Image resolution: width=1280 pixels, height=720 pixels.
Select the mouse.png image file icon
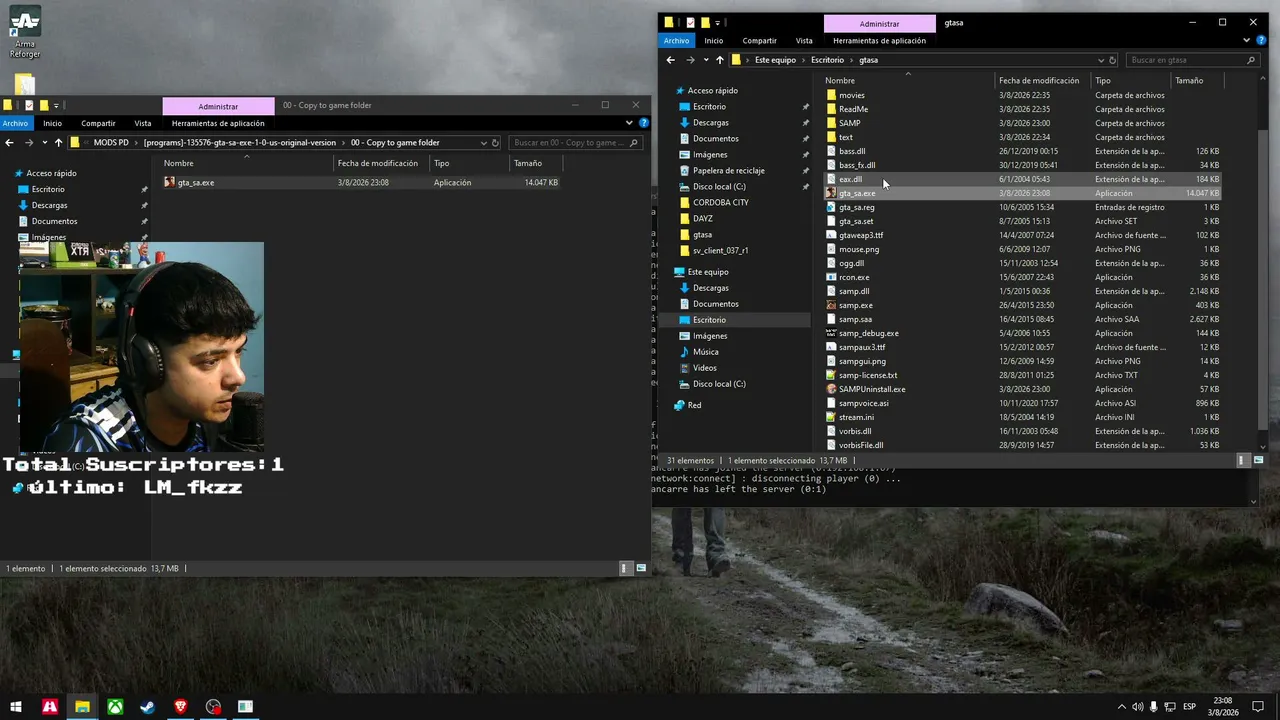(x=831, y=249)
